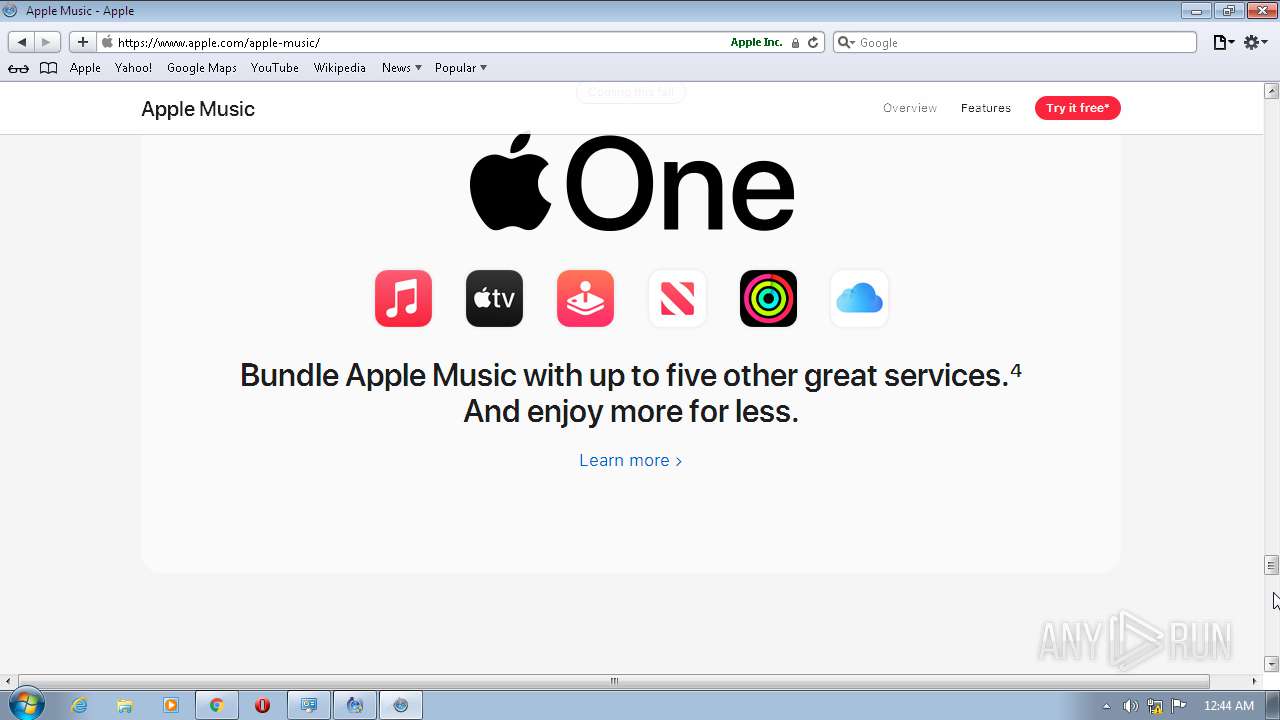Open the network status tray icon
Viewport: 1280px width, 720px height.
click(x=1154, y=706)
